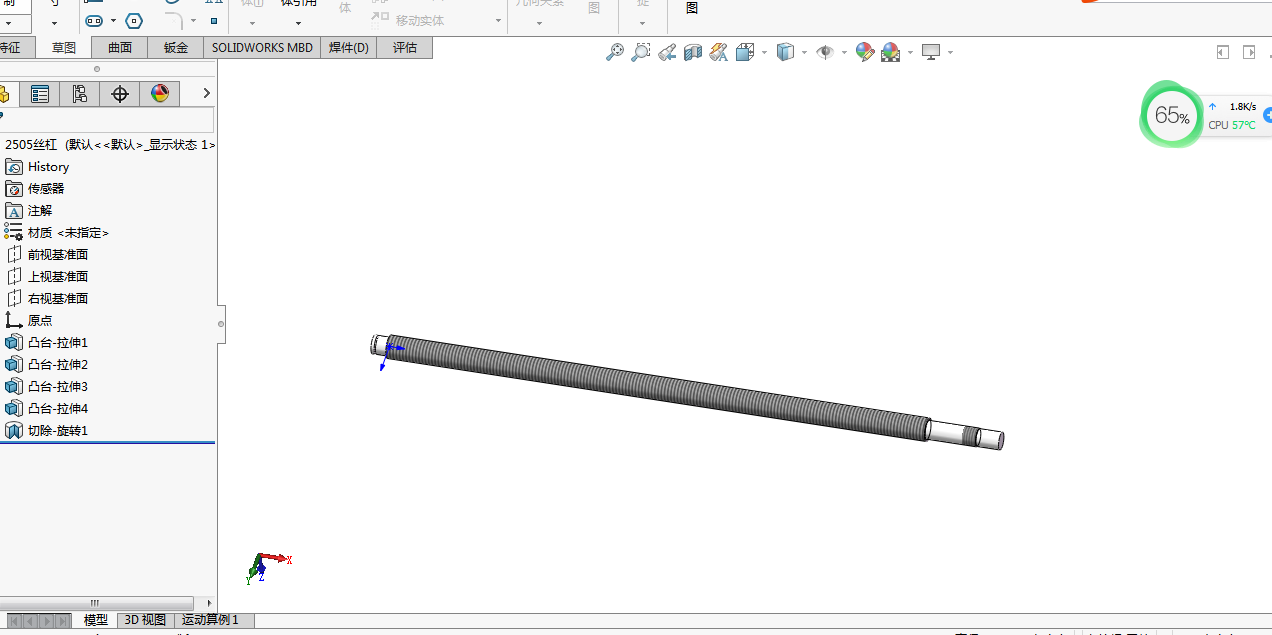
Task: Click the Hide/Show Items eye icon
Action: coord(825,52)
